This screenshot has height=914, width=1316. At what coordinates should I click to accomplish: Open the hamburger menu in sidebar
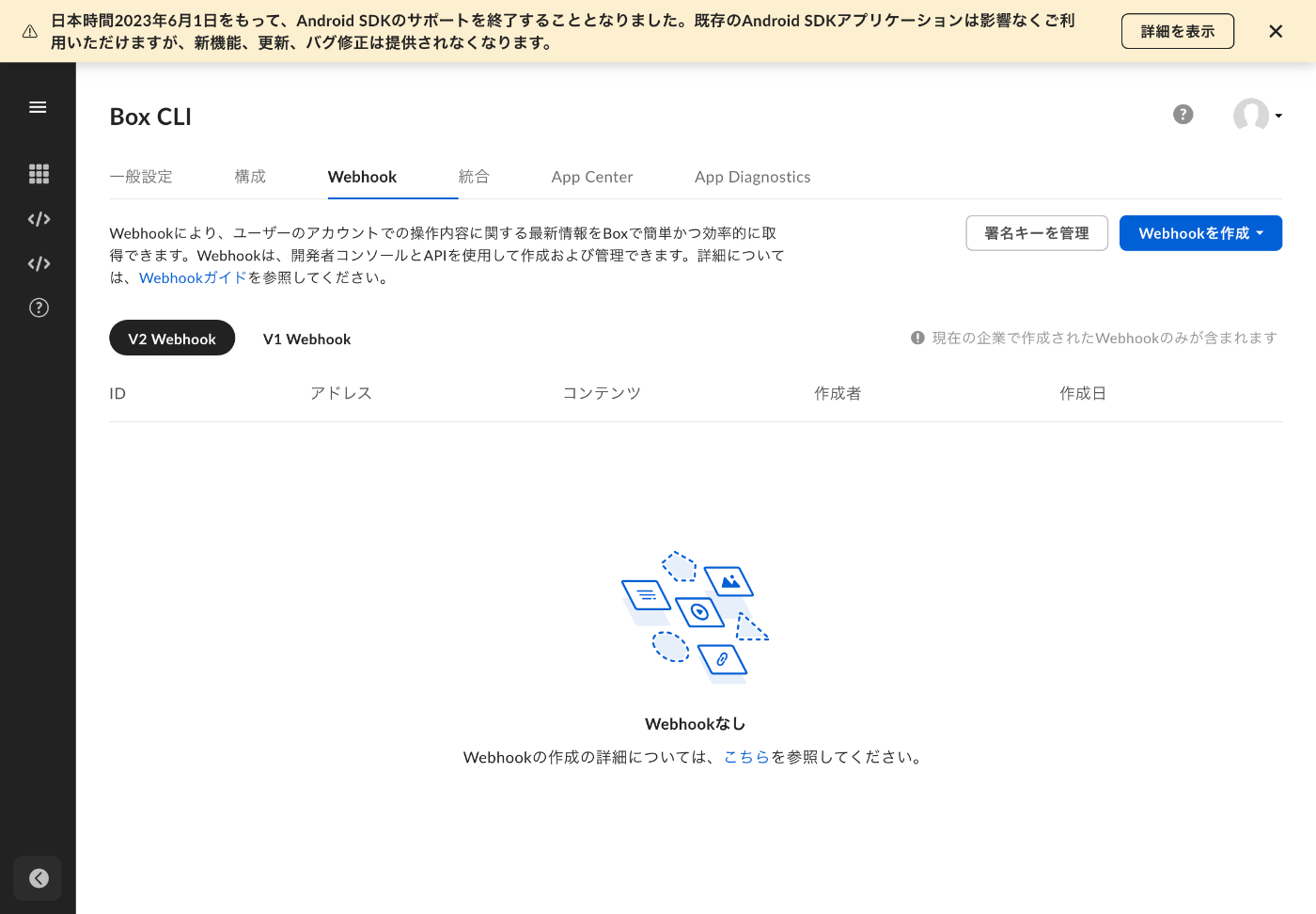point(38,107)
